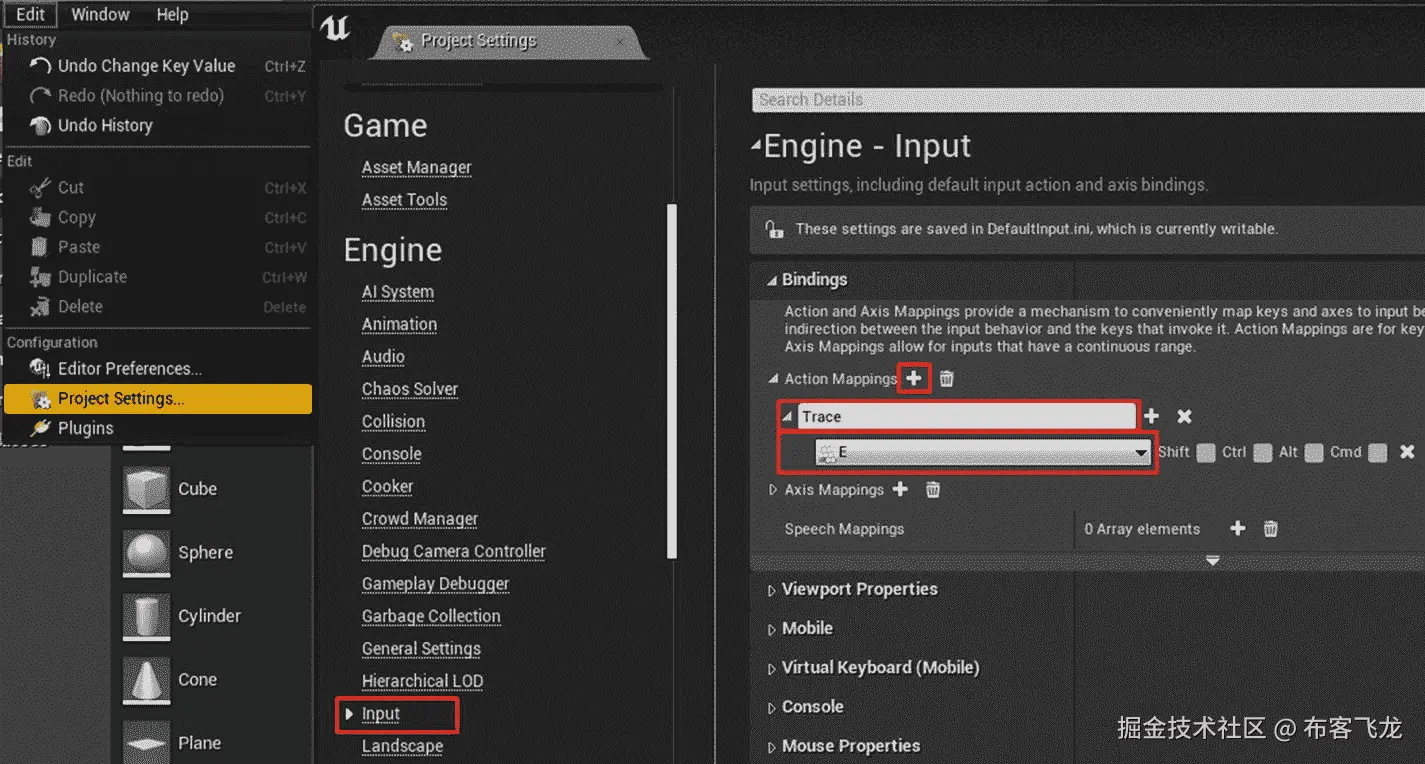Expand the Axis Mappings list
Screen dimensions: 1425x764
tap(773, 490)
